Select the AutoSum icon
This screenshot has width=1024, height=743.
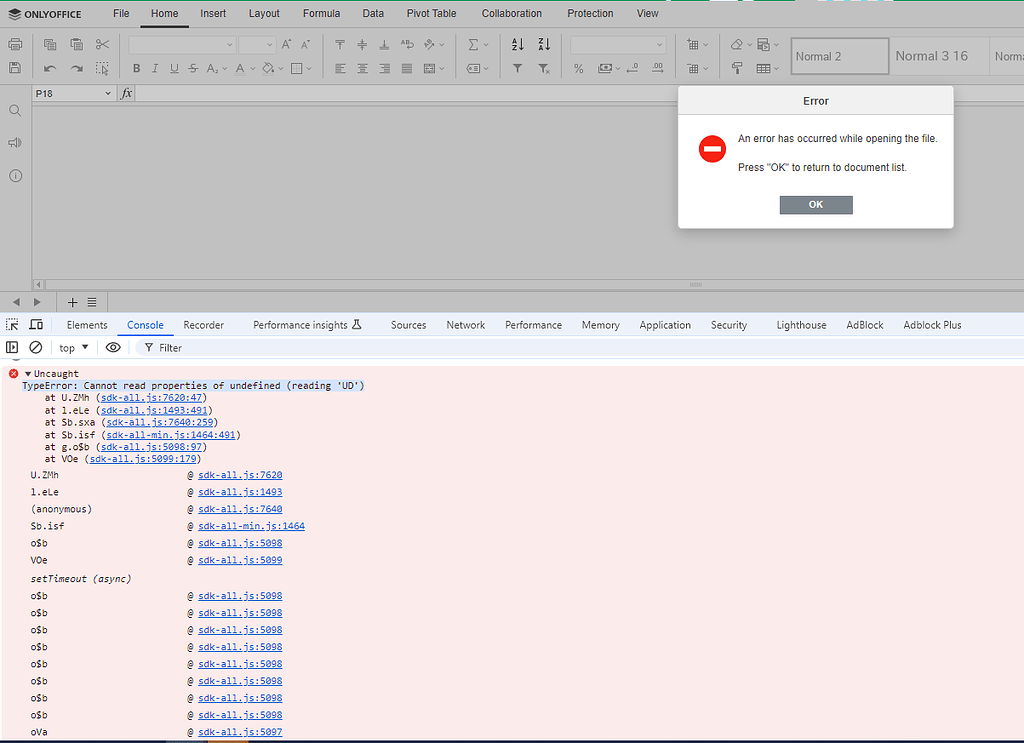tap(473, 44)
